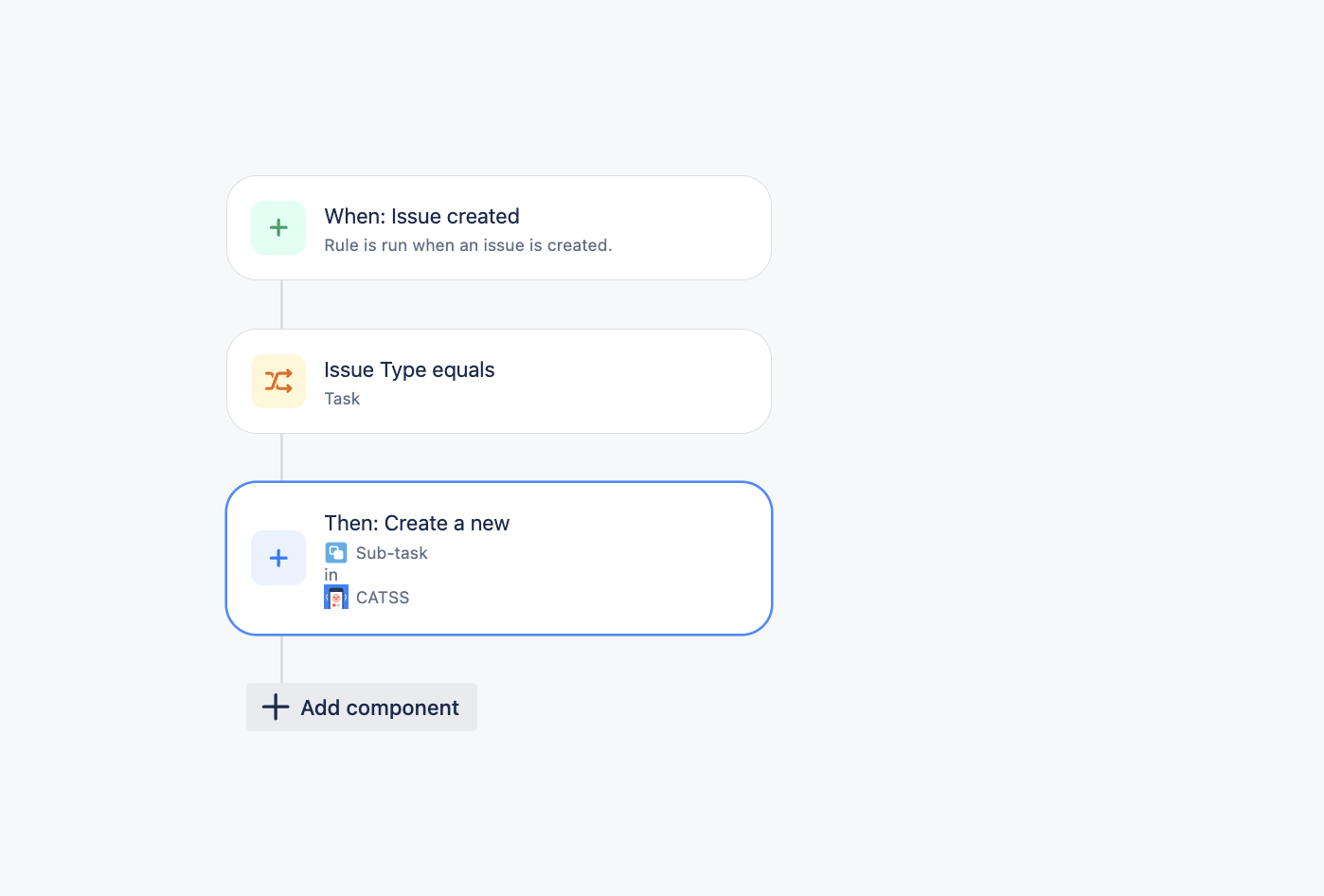This screenshot has height=896, width=1324.
Task: Click the green trigger icon on When: Issue created
Action: pos(278,227)
